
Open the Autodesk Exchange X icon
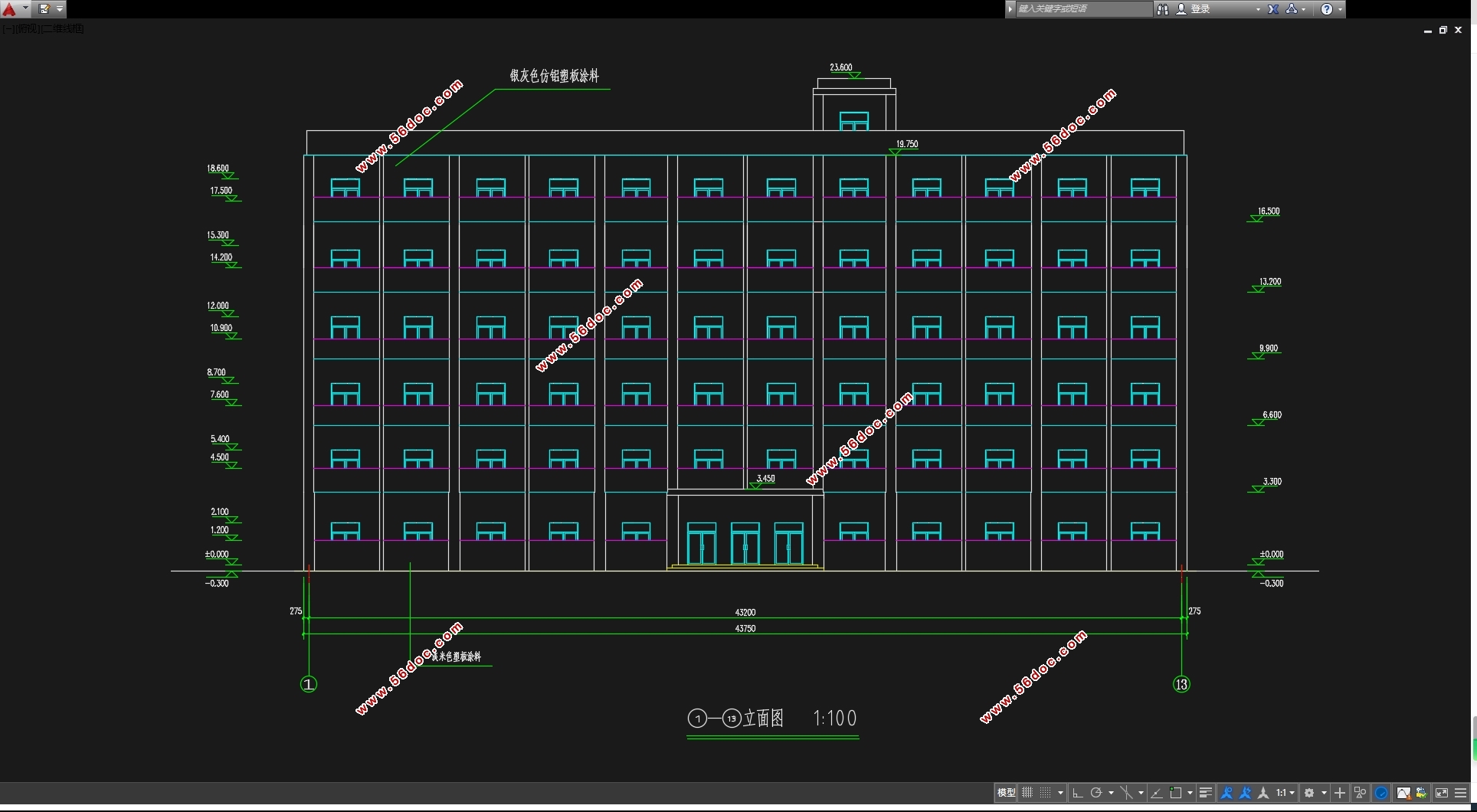pos(1273,9)
